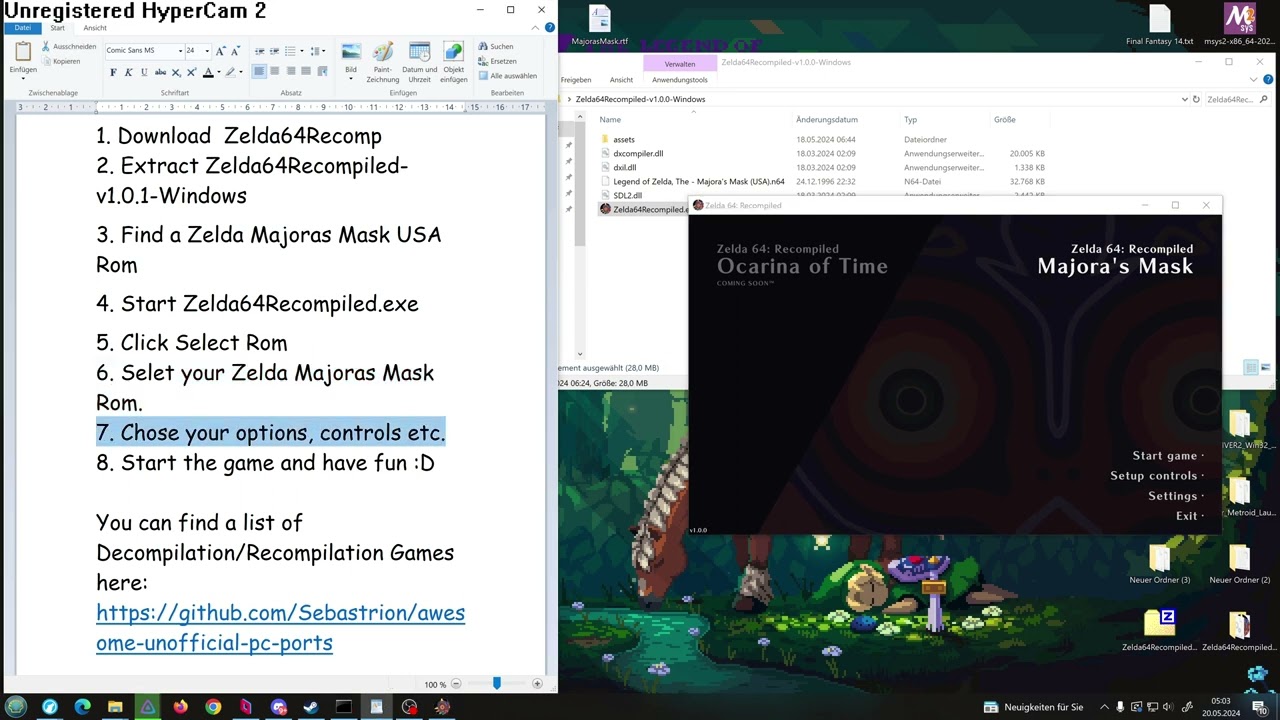Open the Steam taskbar icon
This screenshot has height=720, width=1280.
pyautogui.click(x=311, y=707)
